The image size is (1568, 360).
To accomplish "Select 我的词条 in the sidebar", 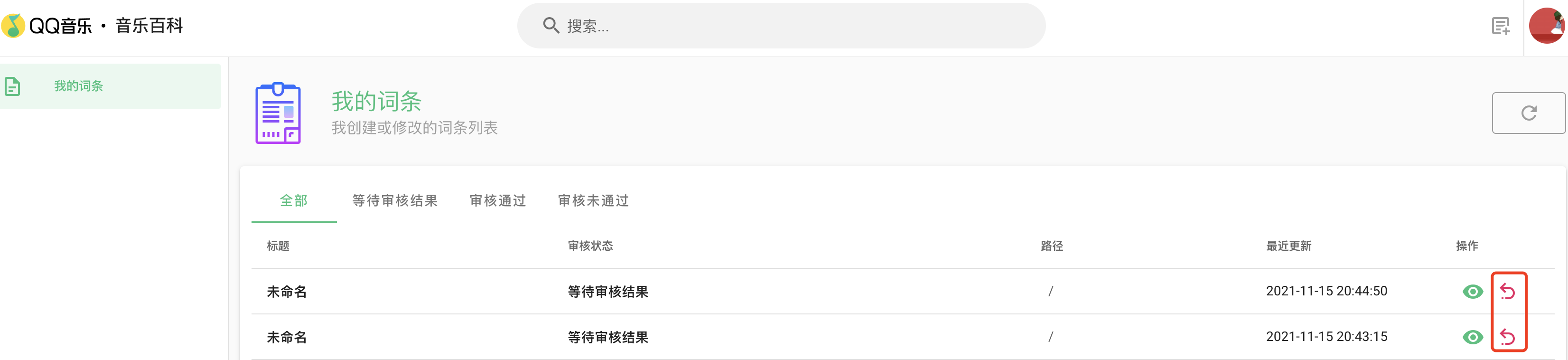I will [x=111, y=86].
